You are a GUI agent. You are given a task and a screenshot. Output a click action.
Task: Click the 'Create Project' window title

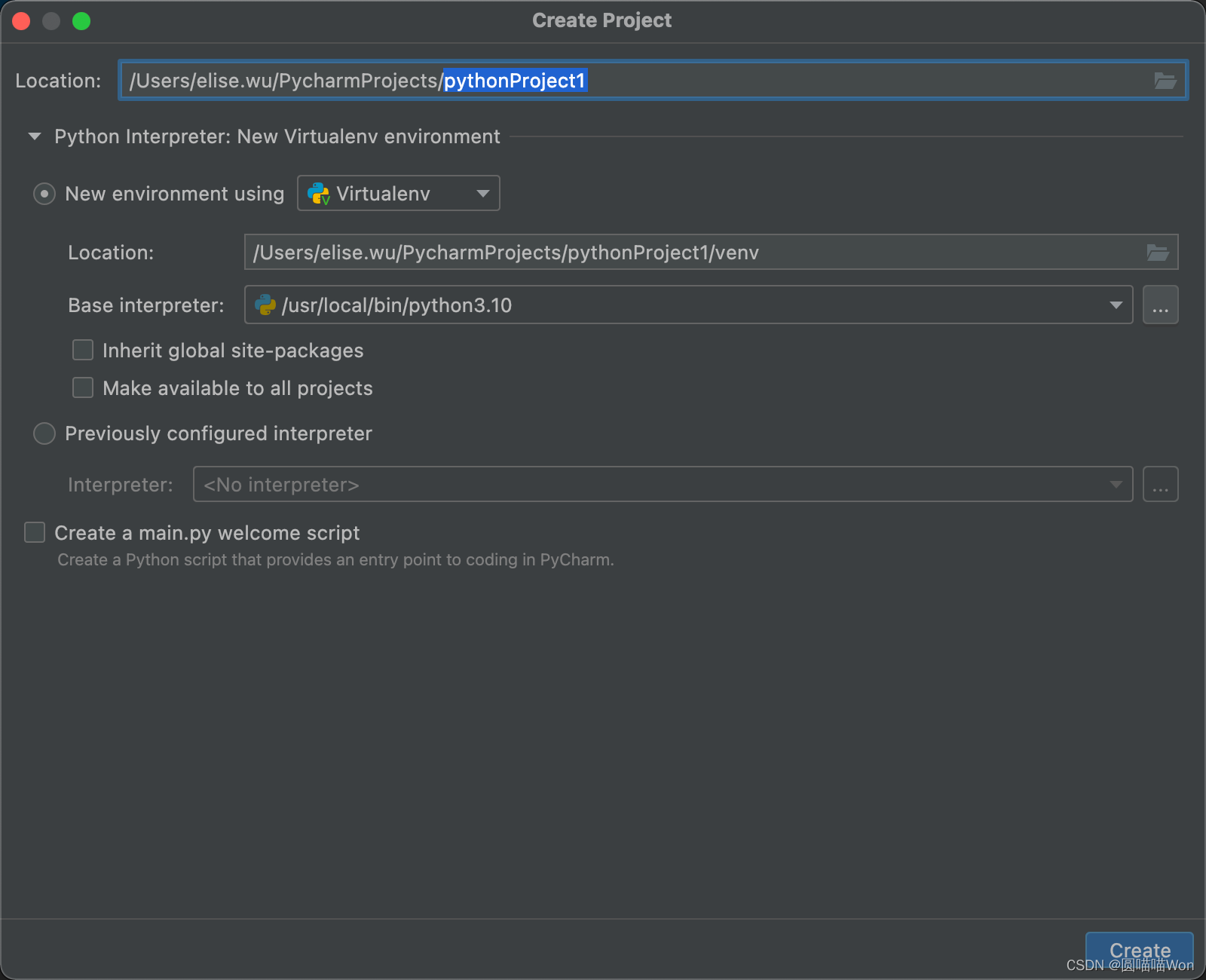pos(601,20)
